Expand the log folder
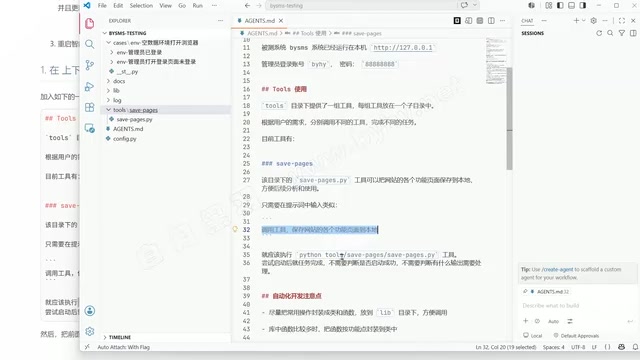This screenshot has width=640, height=360. (109, 100)
